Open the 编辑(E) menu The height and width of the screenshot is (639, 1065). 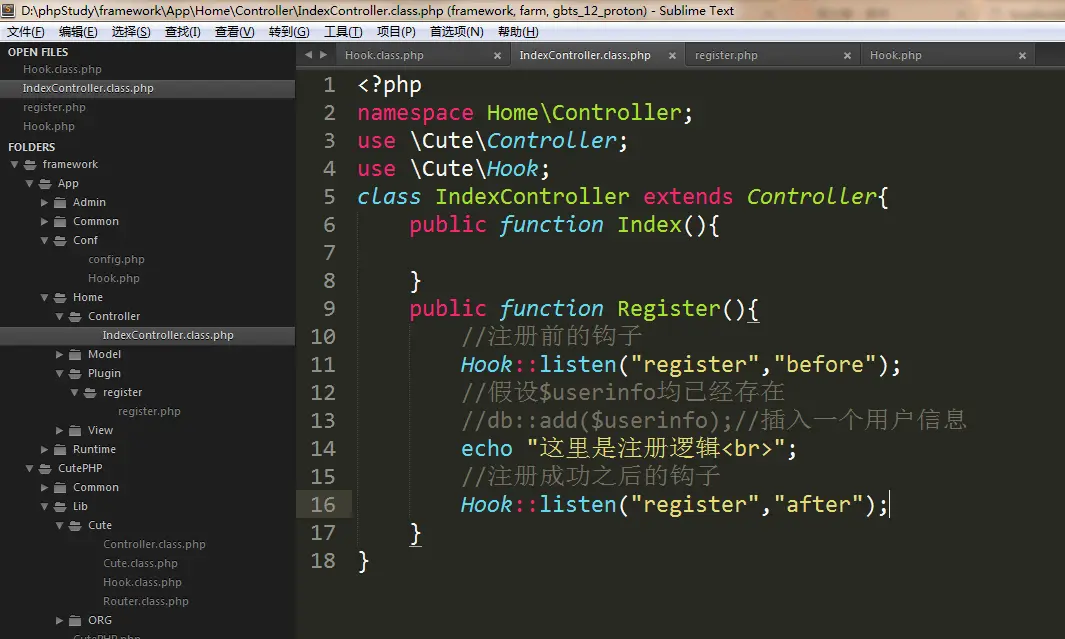78,32
